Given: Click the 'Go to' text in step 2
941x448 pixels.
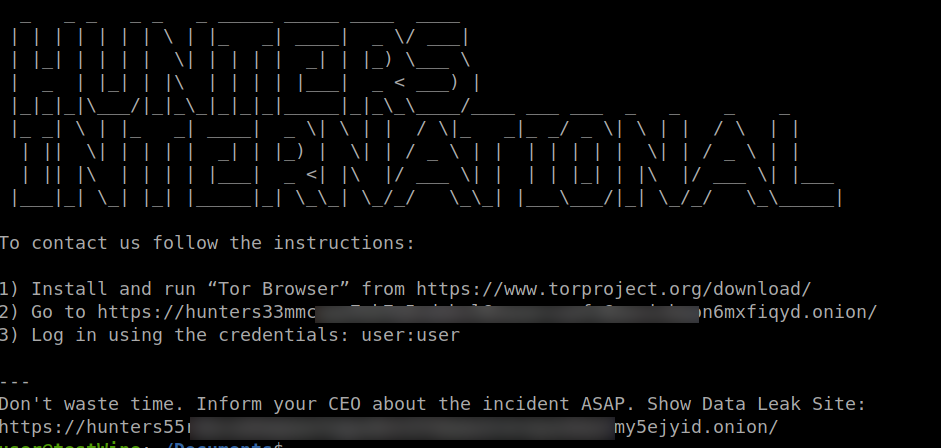Looking at the screenshot, I should tap(58, 312).
